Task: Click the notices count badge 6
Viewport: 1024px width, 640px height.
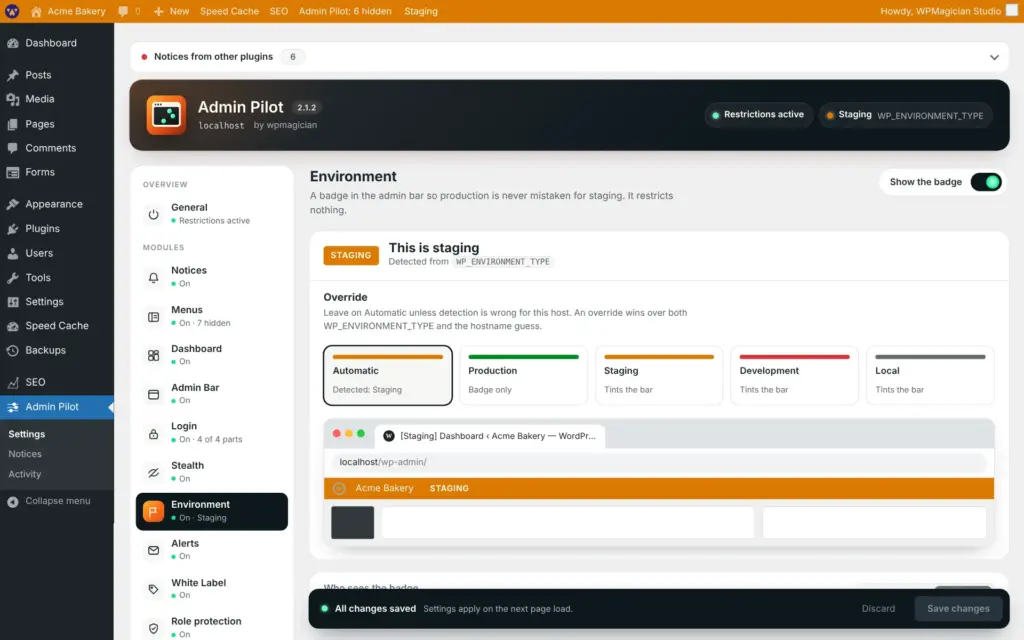Action: pyautogui.click(x=293, y=57)
